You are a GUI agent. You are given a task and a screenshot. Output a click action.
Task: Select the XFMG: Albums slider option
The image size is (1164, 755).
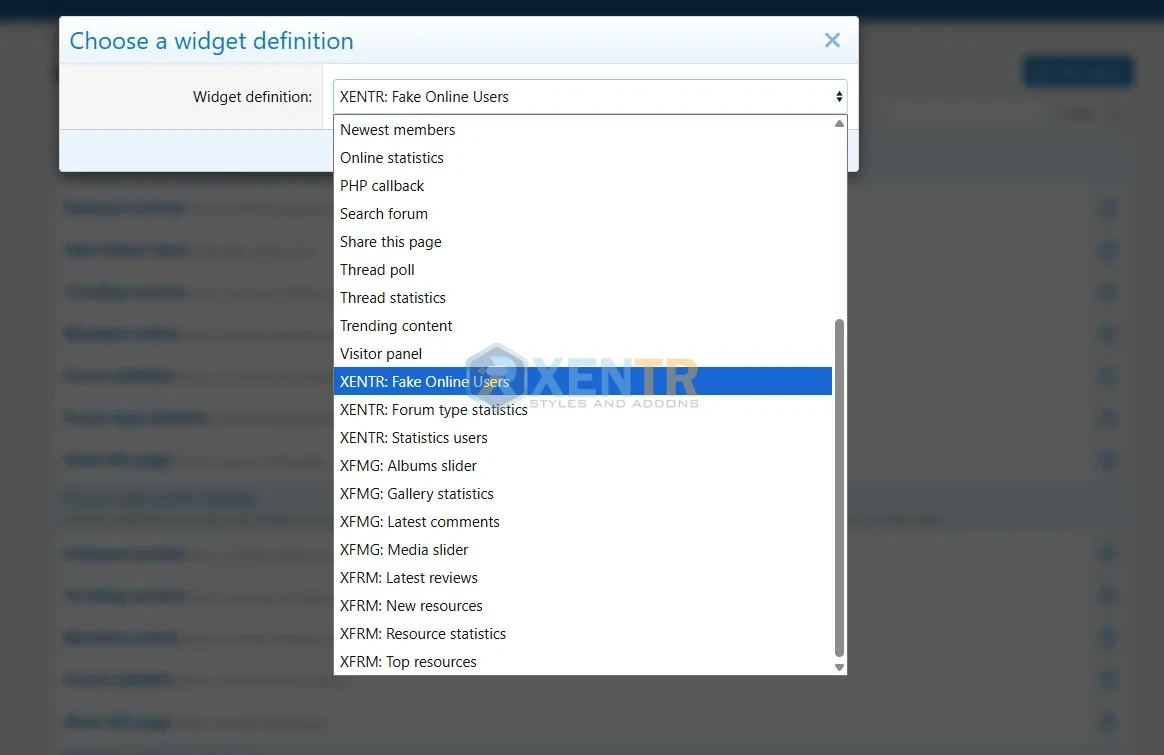click(408, 465)
